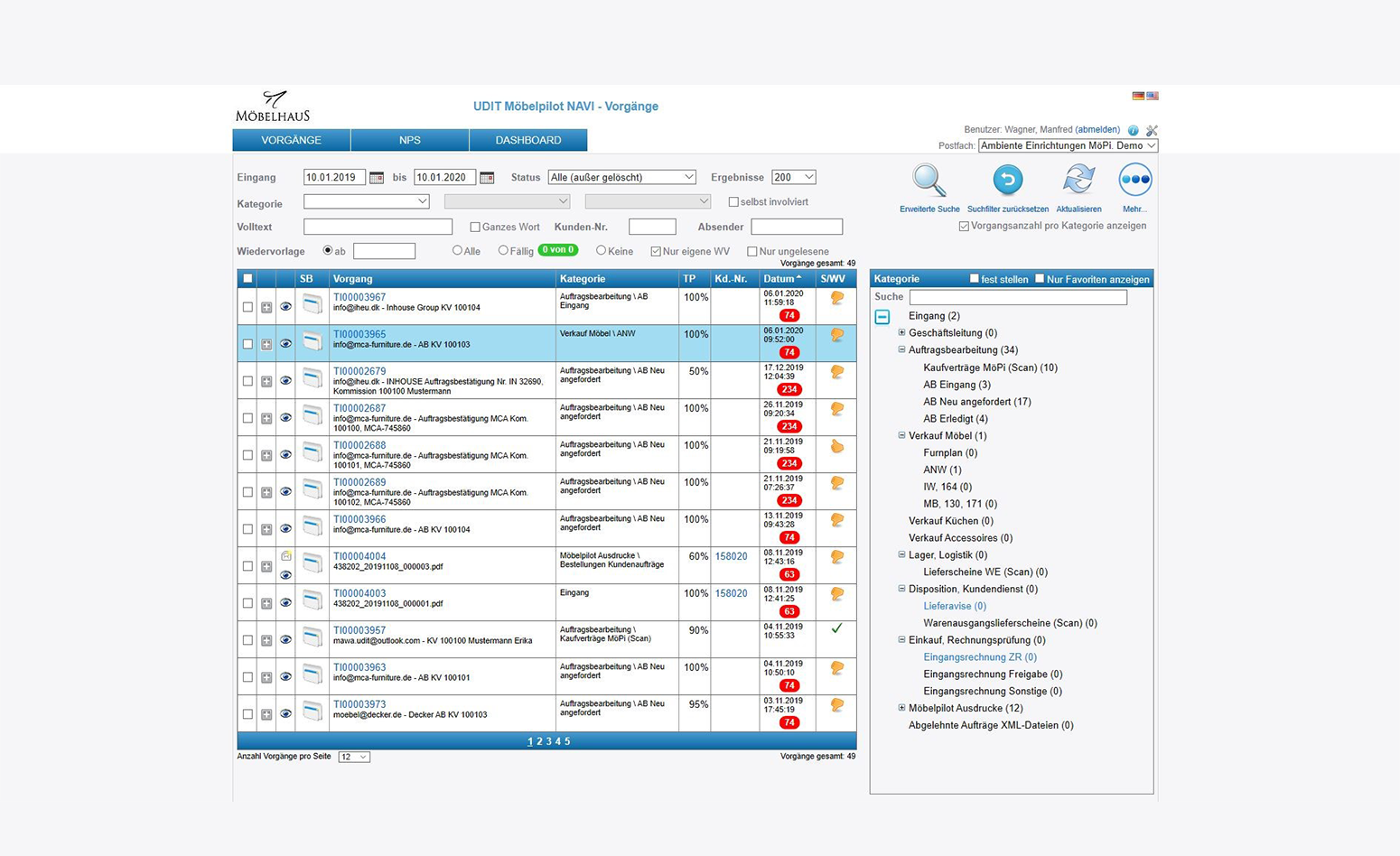Click document icon in row TI00003973
Screen dimensions: 1400x856
[x=313, y=712]
